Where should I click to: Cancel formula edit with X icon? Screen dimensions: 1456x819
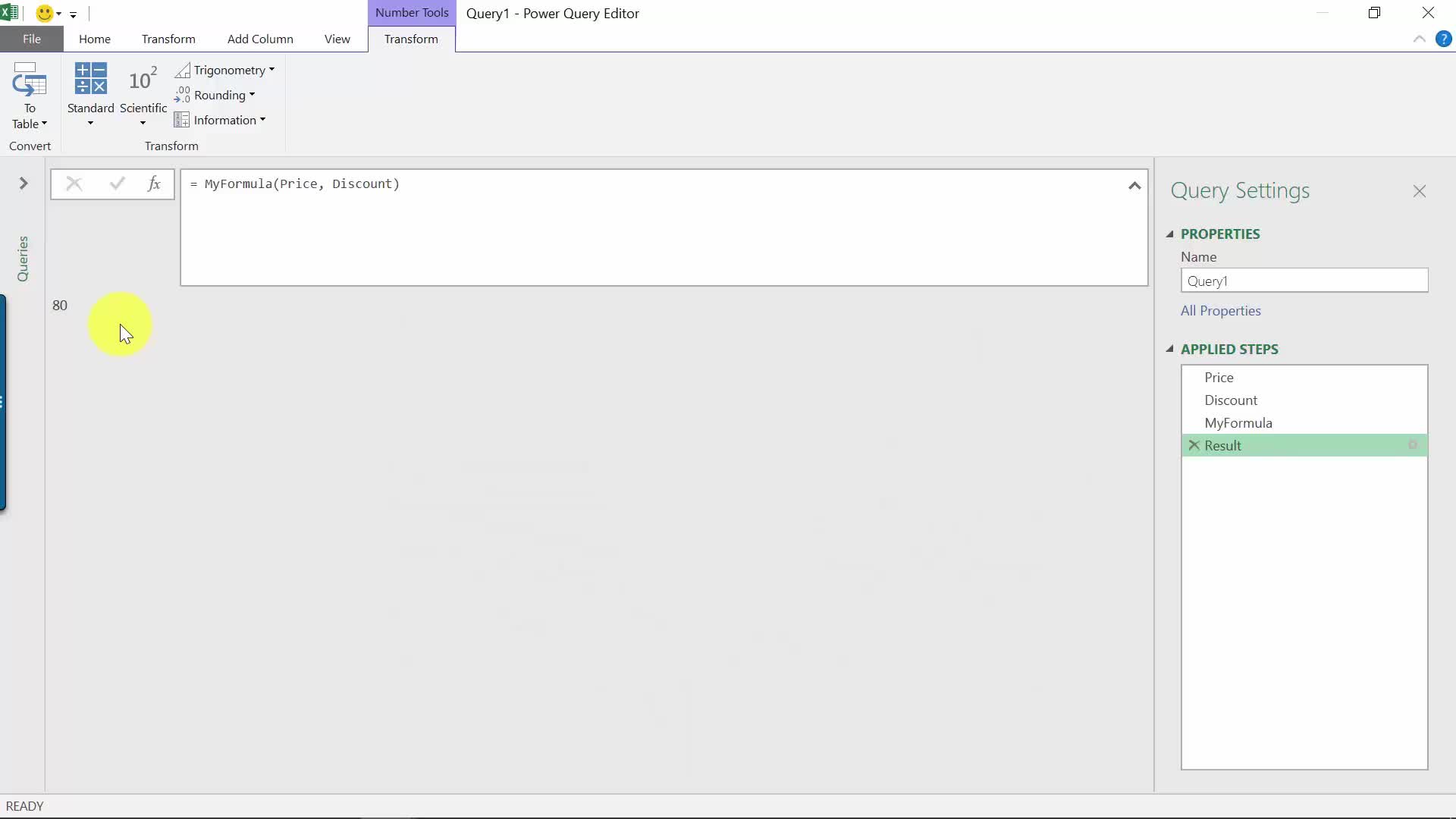coord(74,184)
